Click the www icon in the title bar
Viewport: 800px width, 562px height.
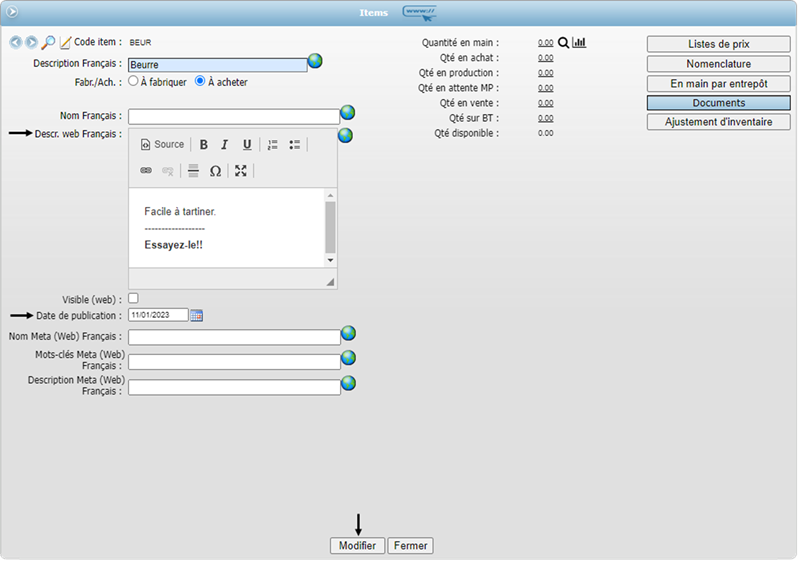coord(419,12)
